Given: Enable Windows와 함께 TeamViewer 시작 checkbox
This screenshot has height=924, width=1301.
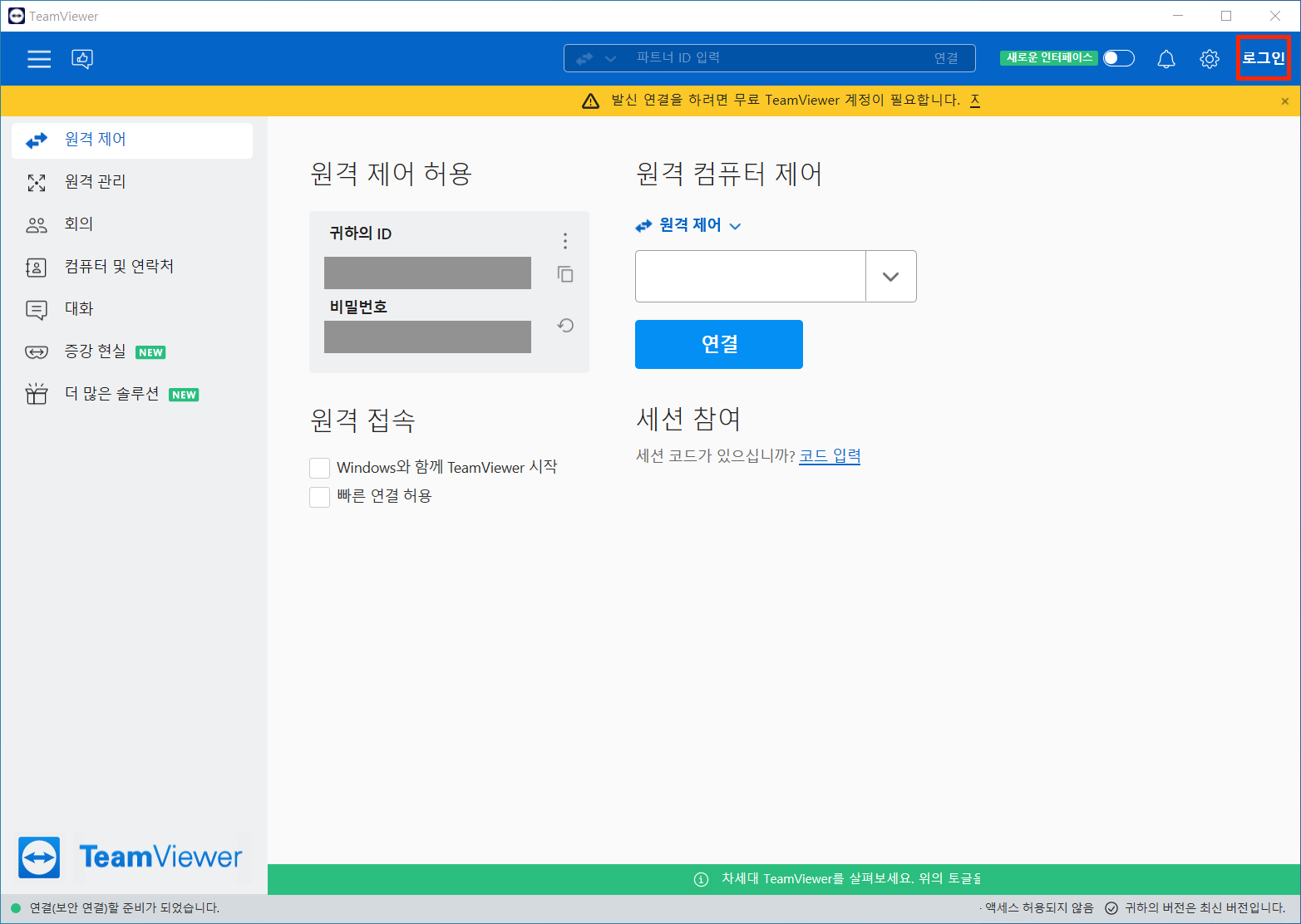Looking at the screenshot, I should pyautogui.click(x=319, y=468).
